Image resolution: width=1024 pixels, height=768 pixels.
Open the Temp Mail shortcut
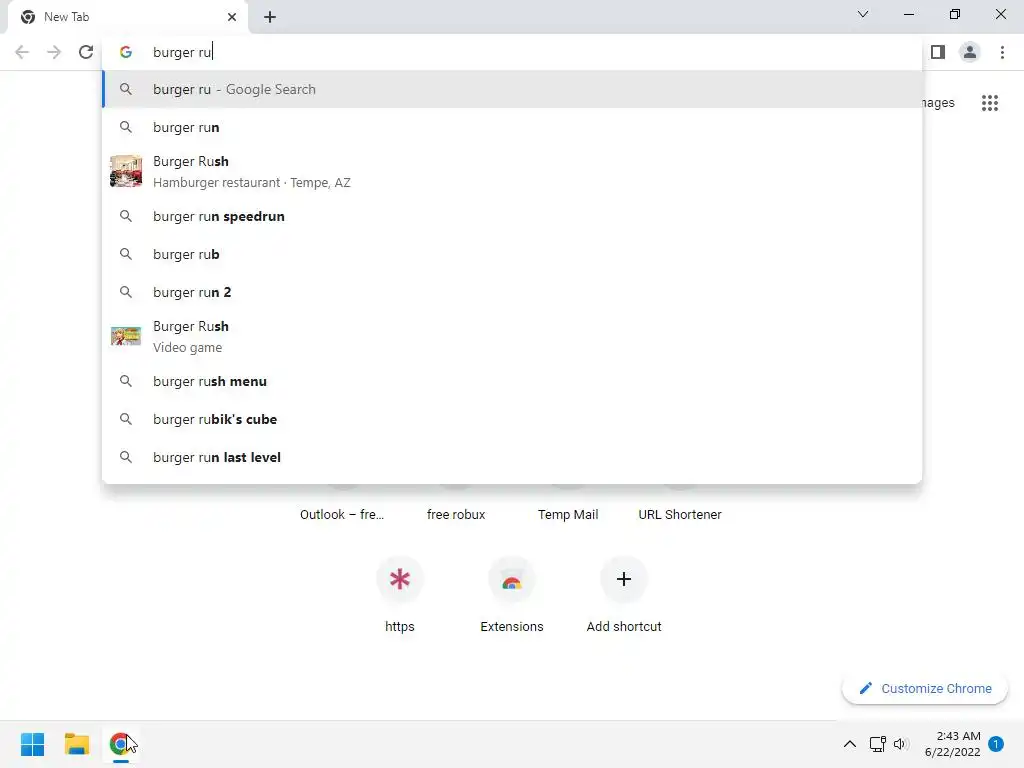tap(568, 515)
